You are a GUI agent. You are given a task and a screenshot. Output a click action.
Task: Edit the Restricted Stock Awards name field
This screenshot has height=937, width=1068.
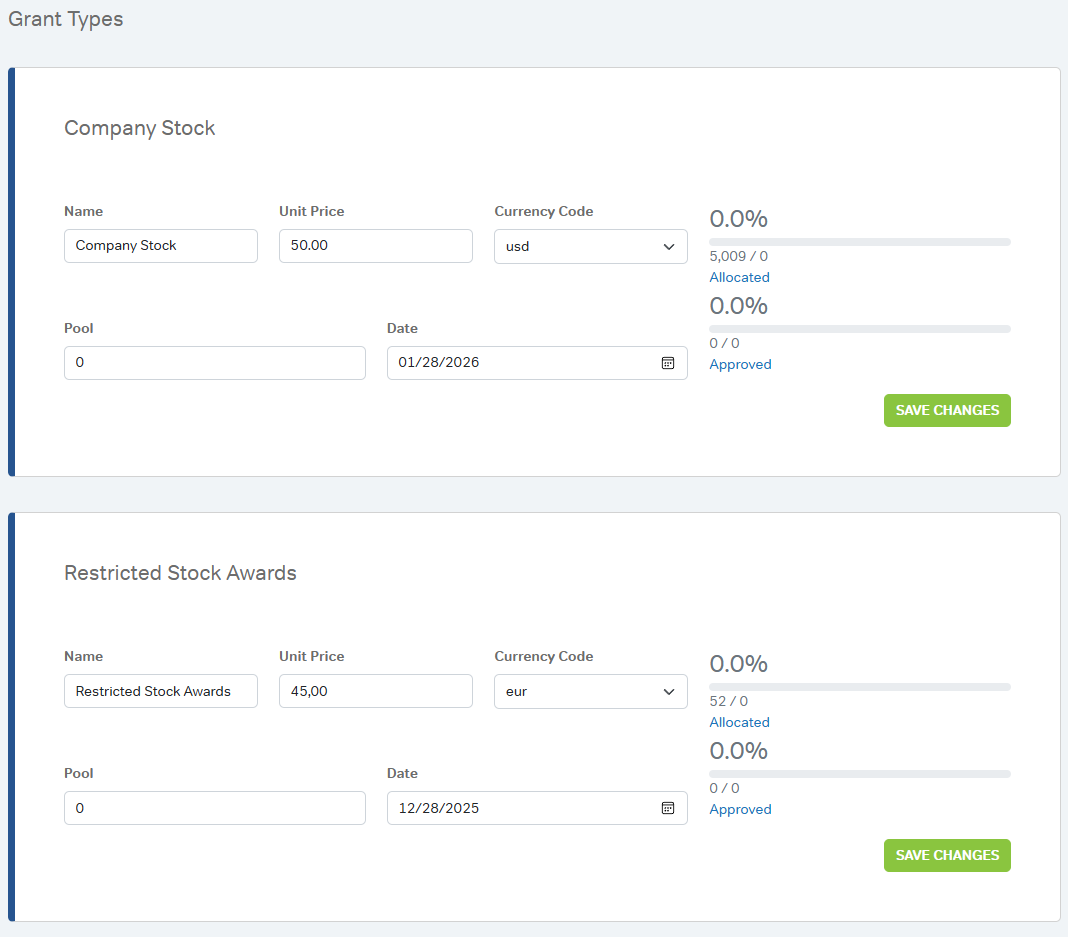[x=160, y=691]
